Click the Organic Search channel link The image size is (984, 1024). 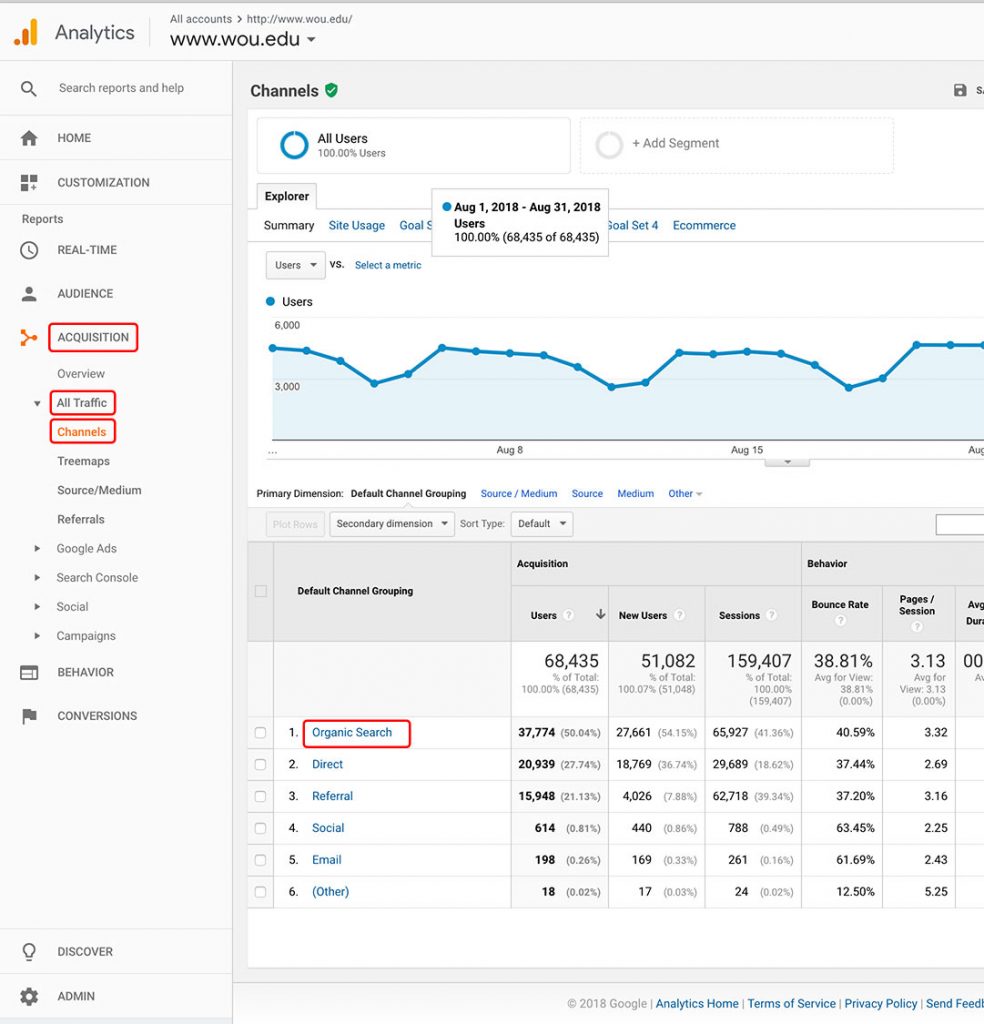point(352,733)
